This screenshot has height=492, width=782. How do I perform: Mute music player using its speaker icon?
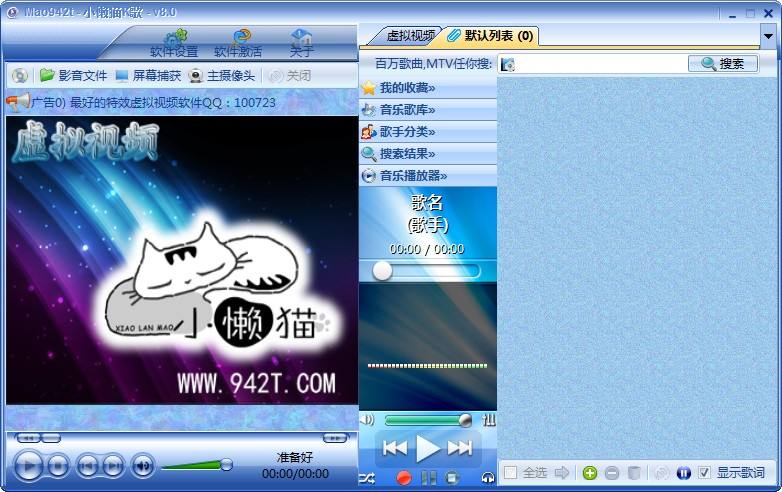pyautogui.click(x=367, y=420)
